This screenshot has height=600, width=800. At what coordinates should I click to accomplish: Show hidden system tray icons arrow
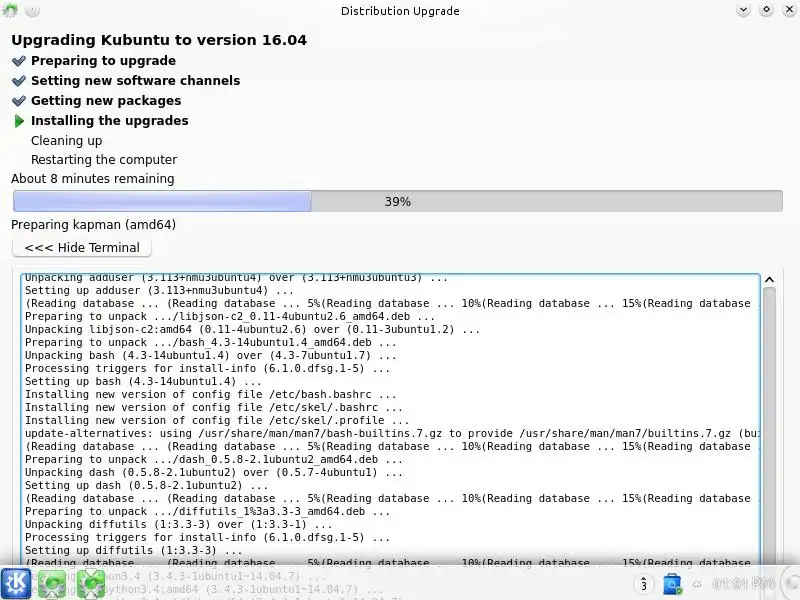point(697,584)
